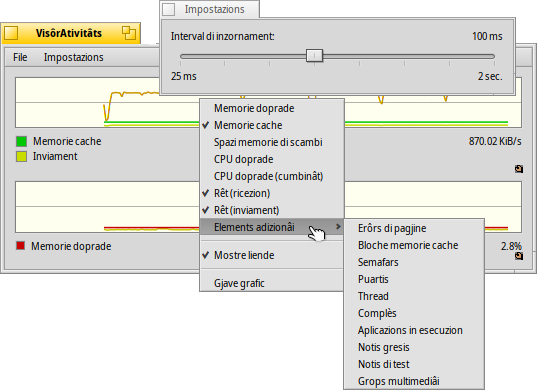
Task: Choose Puartis from submenu
Action: [414, 279]
